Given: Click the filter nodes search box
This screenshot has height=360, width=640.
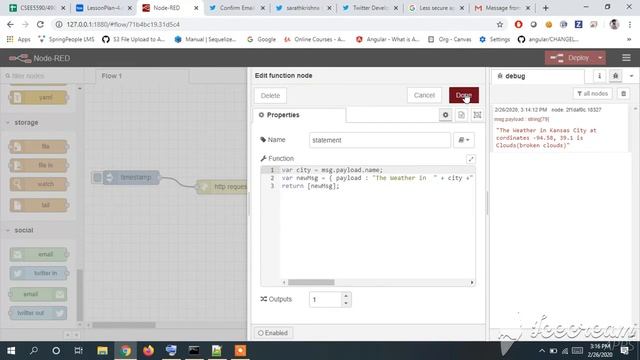Looking at the screenshot, I should click(x=41, y=76).
